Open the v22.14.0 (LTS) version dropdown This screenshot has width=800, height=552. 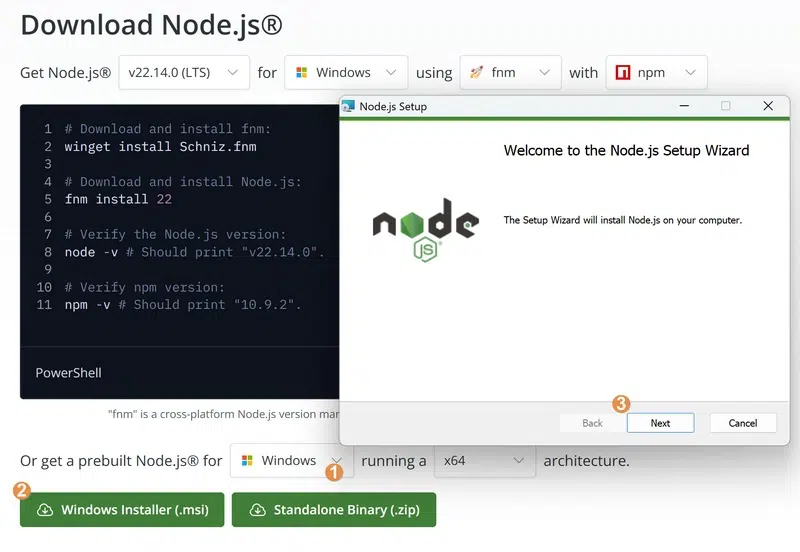[183, 73]
